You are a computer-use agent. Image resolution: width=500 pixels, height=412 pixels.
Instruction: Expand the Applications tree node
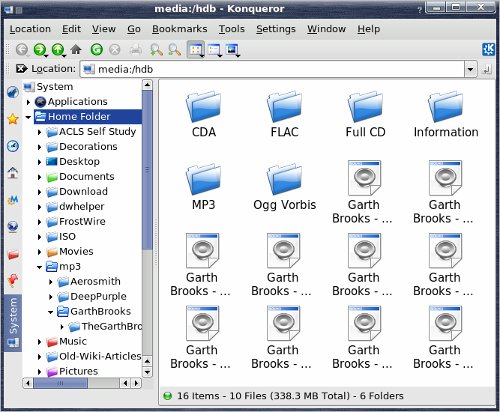coord(28,102)
